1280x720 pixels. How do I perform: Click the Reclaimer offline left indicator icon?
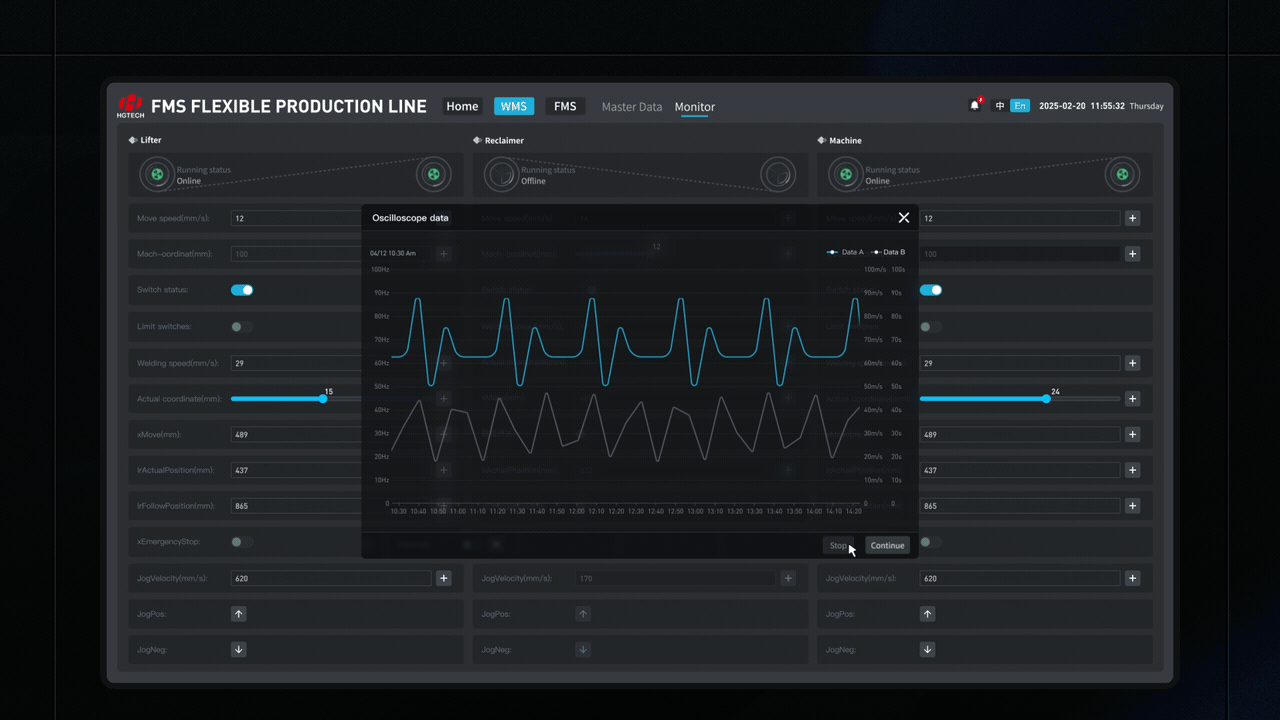tap(500, 175)
